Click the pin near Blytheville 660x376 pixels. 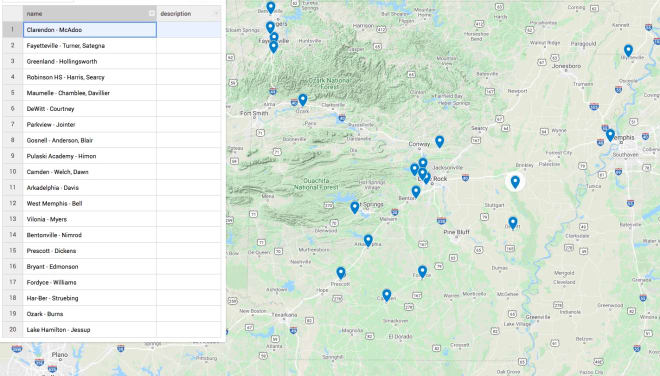pyautogui.click(x=628, y=51)
